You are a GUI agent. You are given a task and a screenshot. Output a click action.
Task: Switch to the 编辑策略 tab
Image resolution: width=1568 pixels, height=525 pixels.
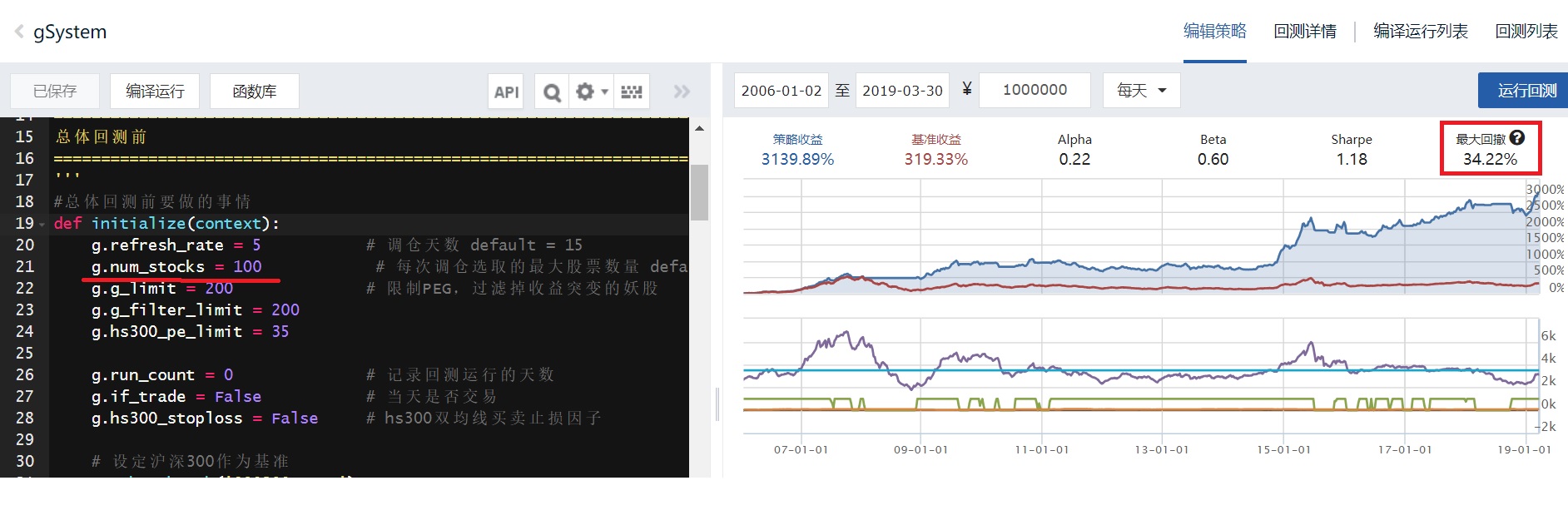(x=1214, y=32)
